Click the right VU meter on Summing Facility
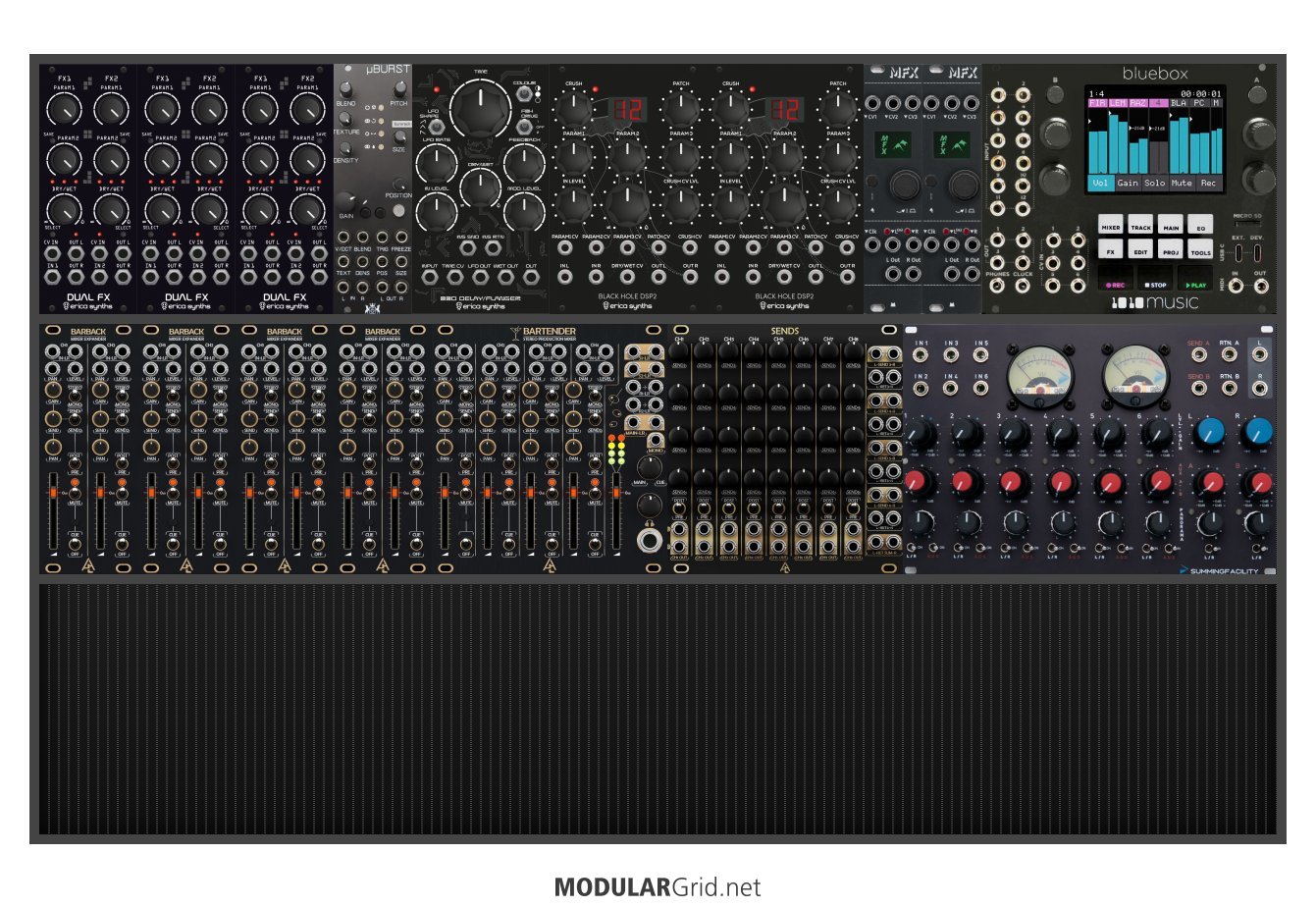Image resolution: width=1316 pixels, height=908 pixels. click(x=1136, y=376)
